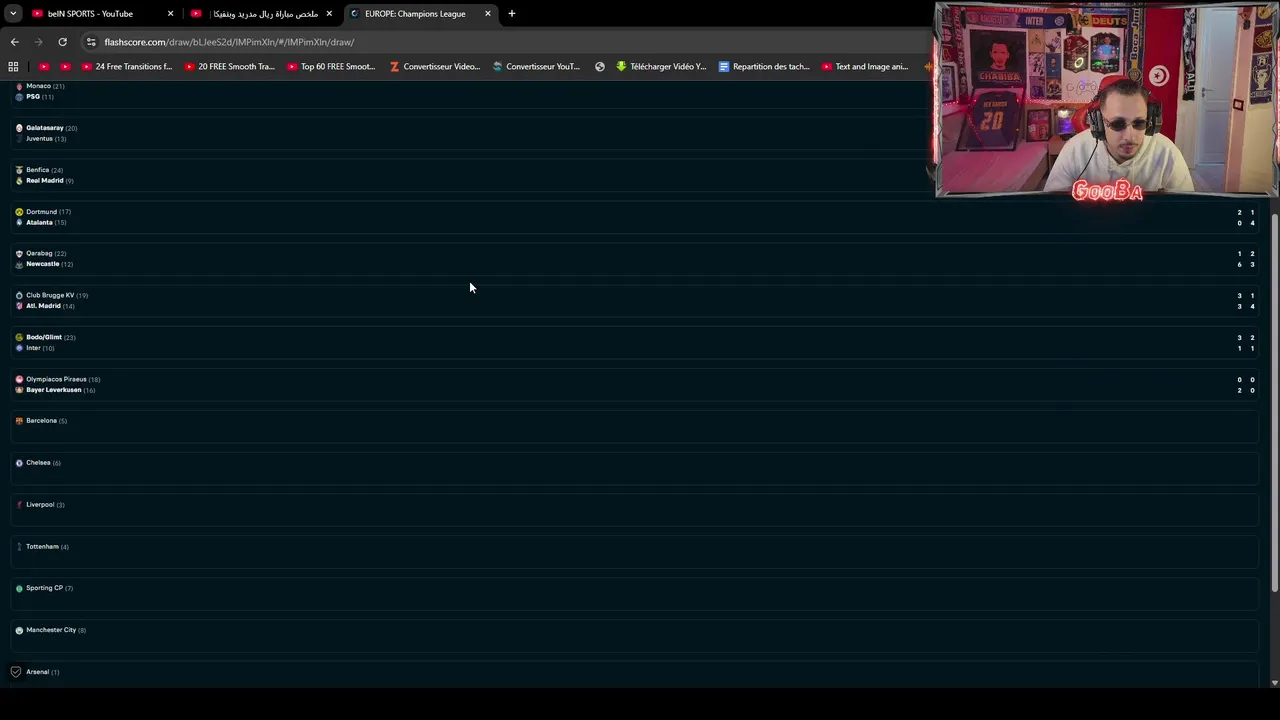The height and width of the screenshot is (720, 1280).
Task: Close the Arabic-titled YouTube tab
Action: point(329,14)
